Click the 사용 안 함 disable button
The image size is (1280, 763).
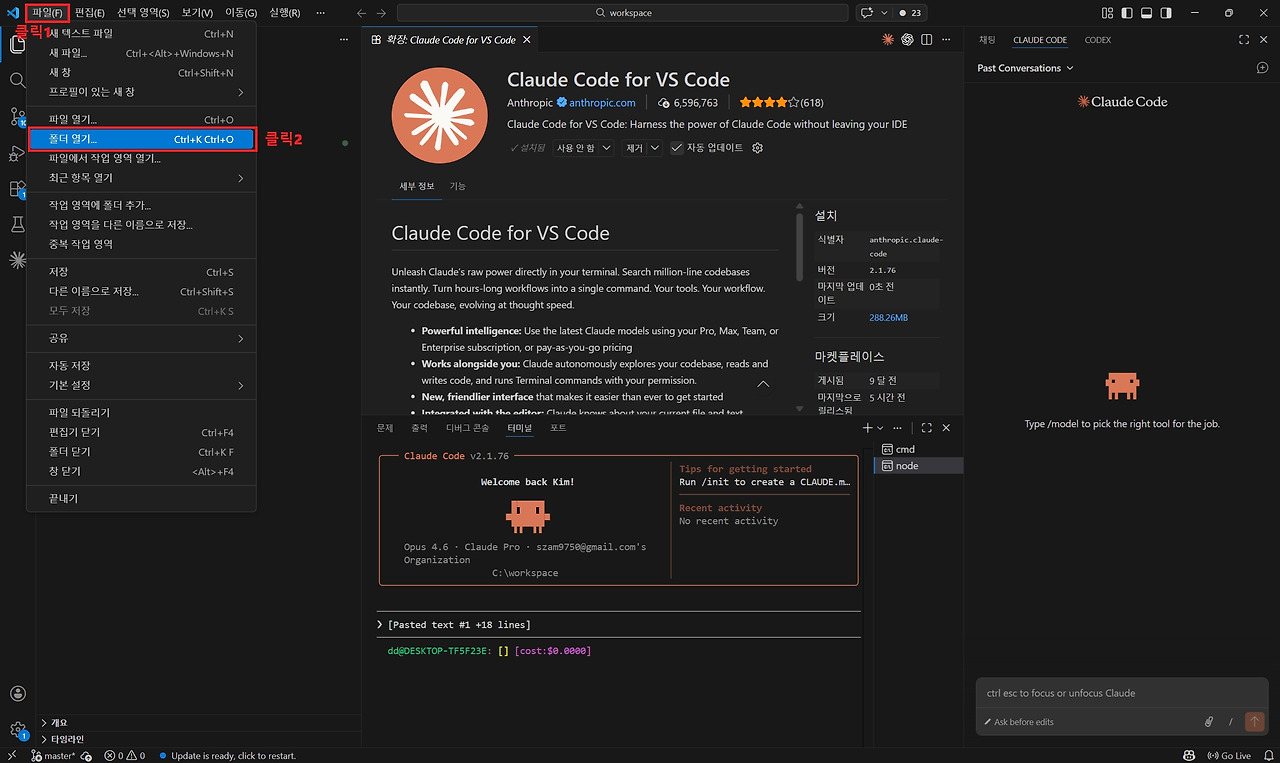click(x=575, y=148)
